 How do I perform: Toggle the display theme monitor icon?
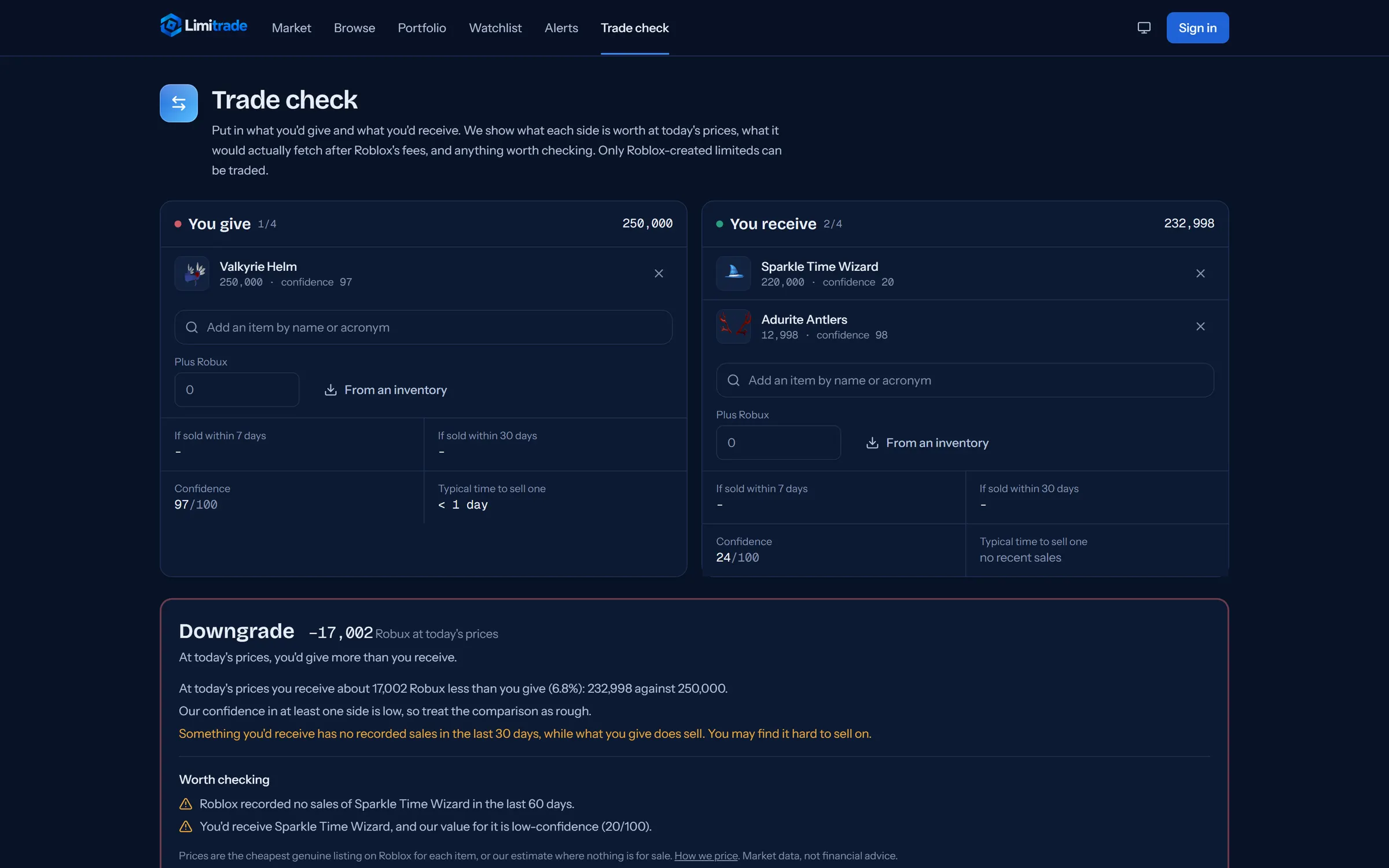click(1144, 28)
